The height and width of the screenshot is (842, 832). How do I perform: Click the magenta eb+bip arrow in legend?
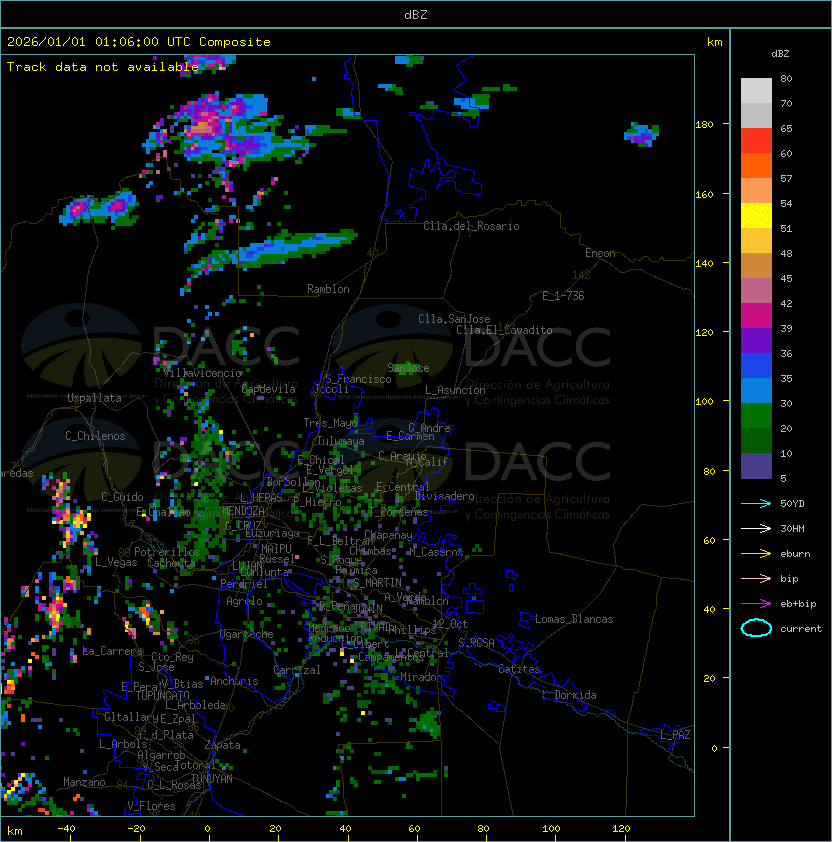pos(756,604)
